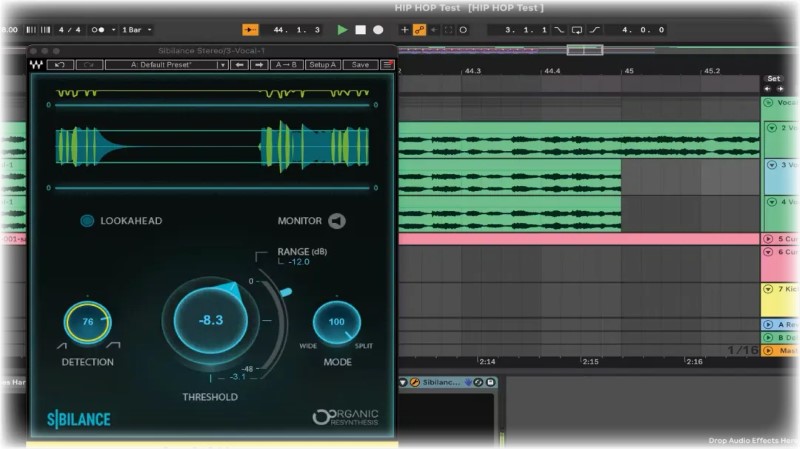
Task: Expand the A Return track
Action: coord(768,325)
